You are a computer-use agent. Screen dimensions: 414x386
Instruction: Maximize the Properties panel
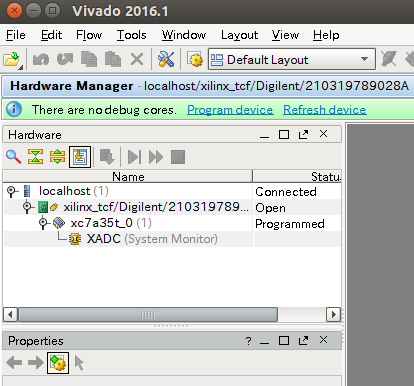284,341
